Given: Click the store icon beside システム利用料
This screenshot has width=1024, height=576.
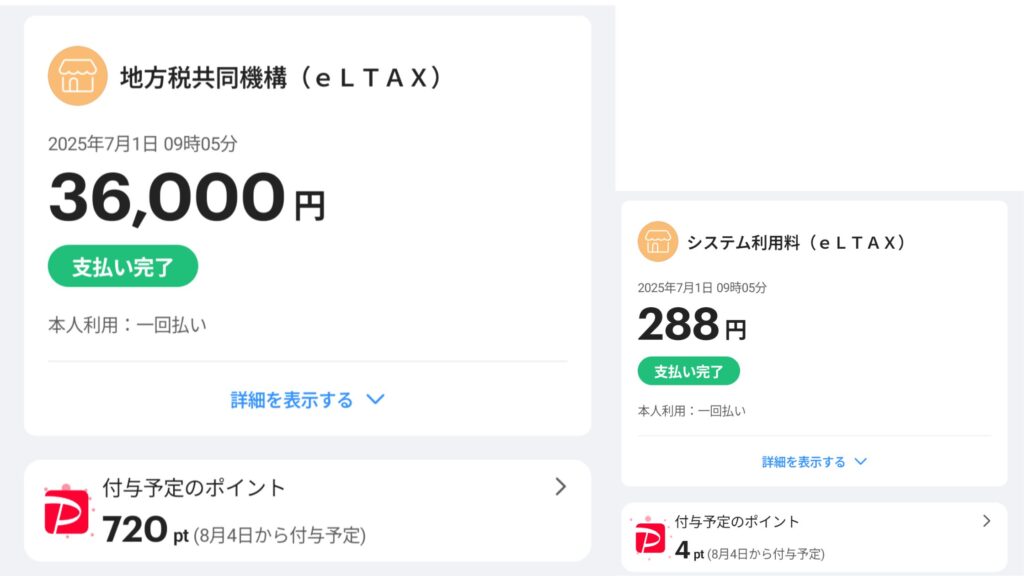Looking at the screenshot, I should click(x=658, y=242).
